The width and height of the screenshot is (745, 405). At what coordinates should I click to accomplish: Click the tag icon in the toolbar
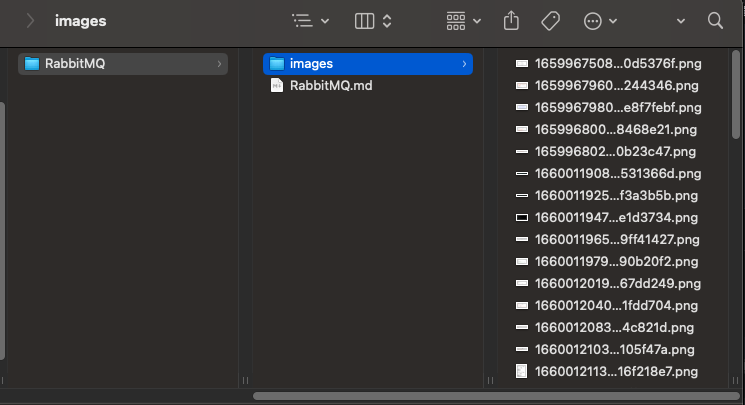tap(550, 21)
